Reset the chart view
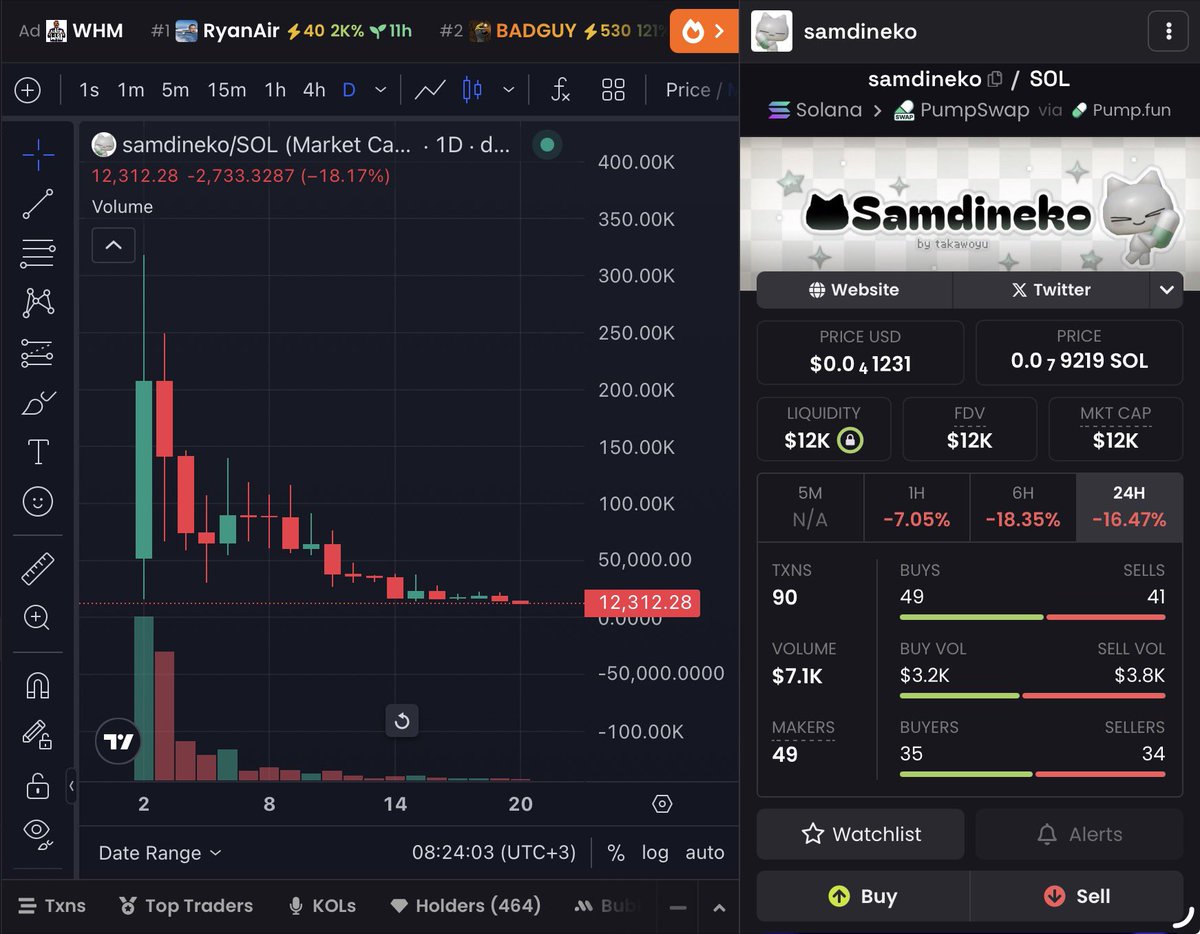Screen dimensions: 1200x934 (x=402, y=720)
